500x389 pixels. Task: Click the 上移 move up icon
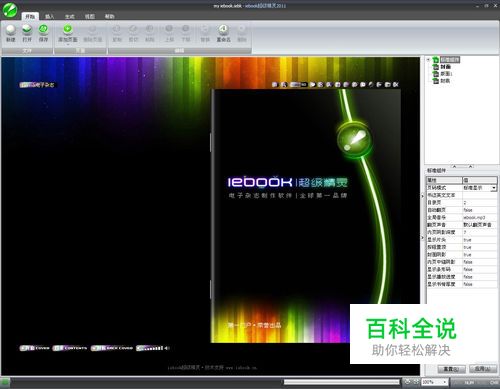click(x=169, y=29)
